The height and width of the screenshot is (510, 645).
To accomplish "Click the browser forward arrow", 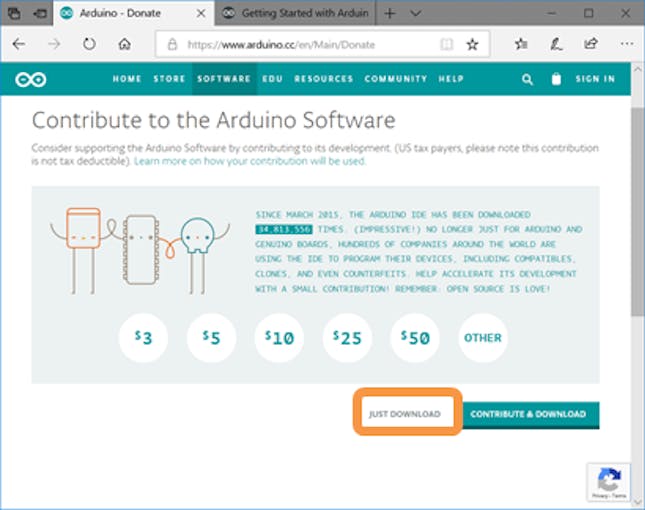I will click(54, 44).
